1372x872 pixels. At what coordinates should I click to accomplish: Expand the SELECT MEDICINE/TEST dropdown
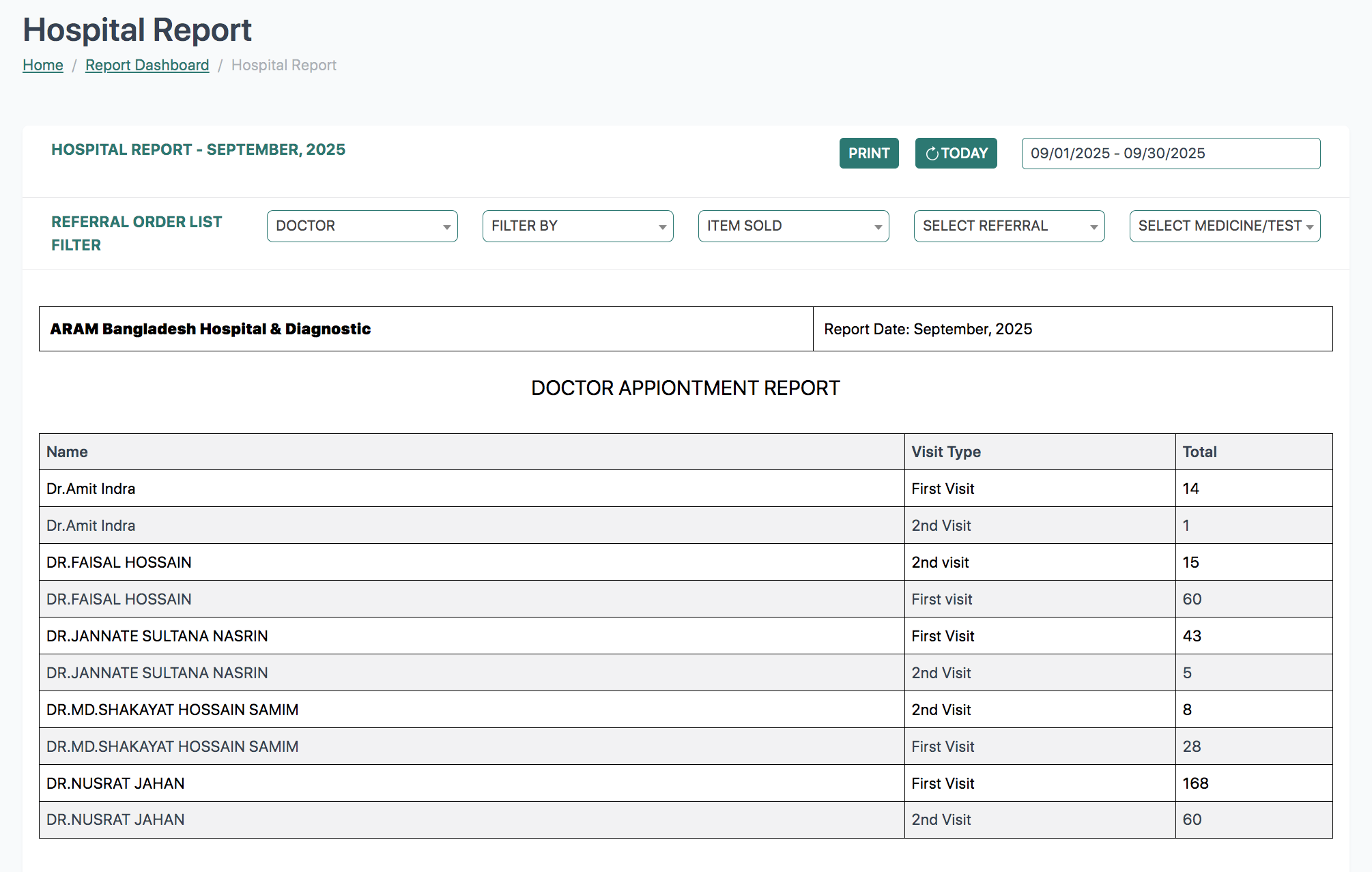point(1225,226)
